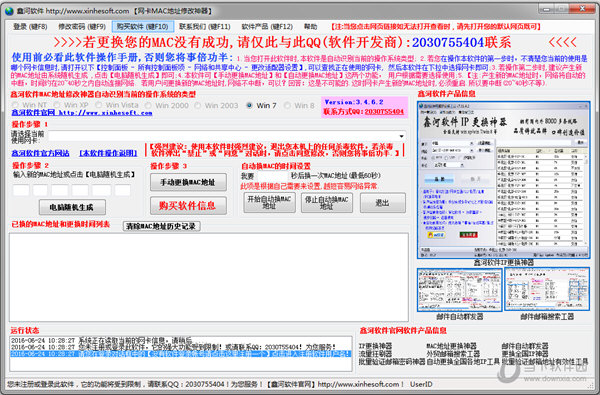Click the 手动更换MAC地址 button
The height and width of the screenshot is (395, 600).
(x=188, y=182)
